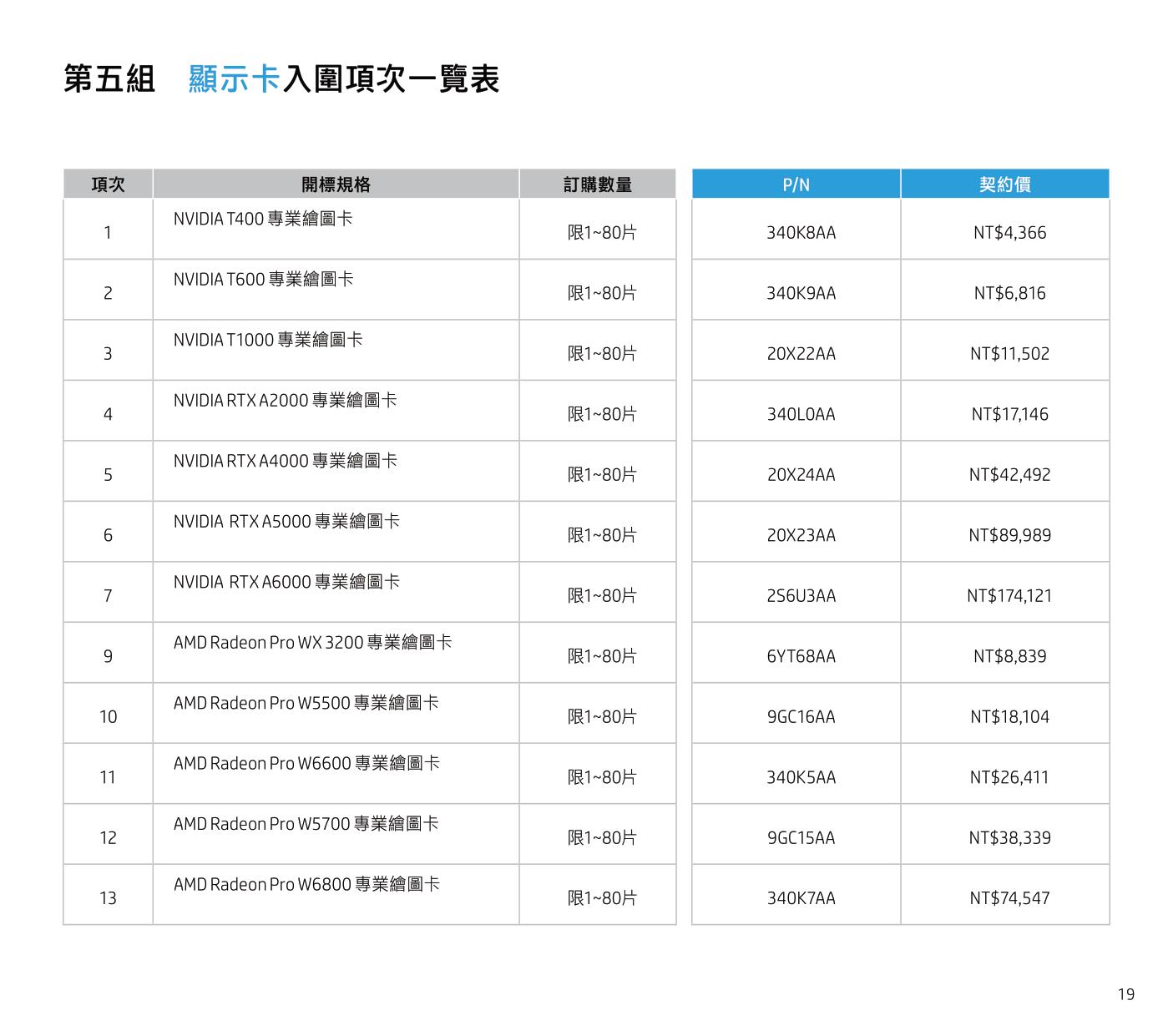Click the price NT$6,816
This screenshot has height=1036, width=1173.
pos(1009,294)
